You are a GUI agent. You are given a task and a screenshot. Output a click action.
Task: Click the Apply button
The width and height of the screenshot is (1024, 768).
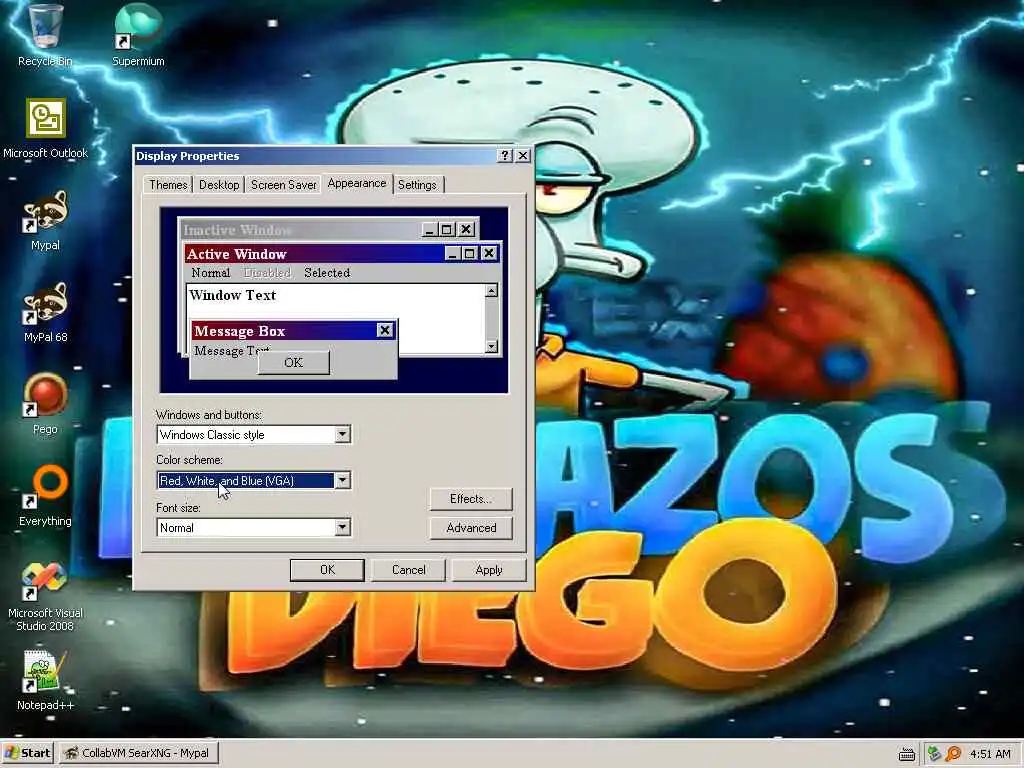[488, 570]
